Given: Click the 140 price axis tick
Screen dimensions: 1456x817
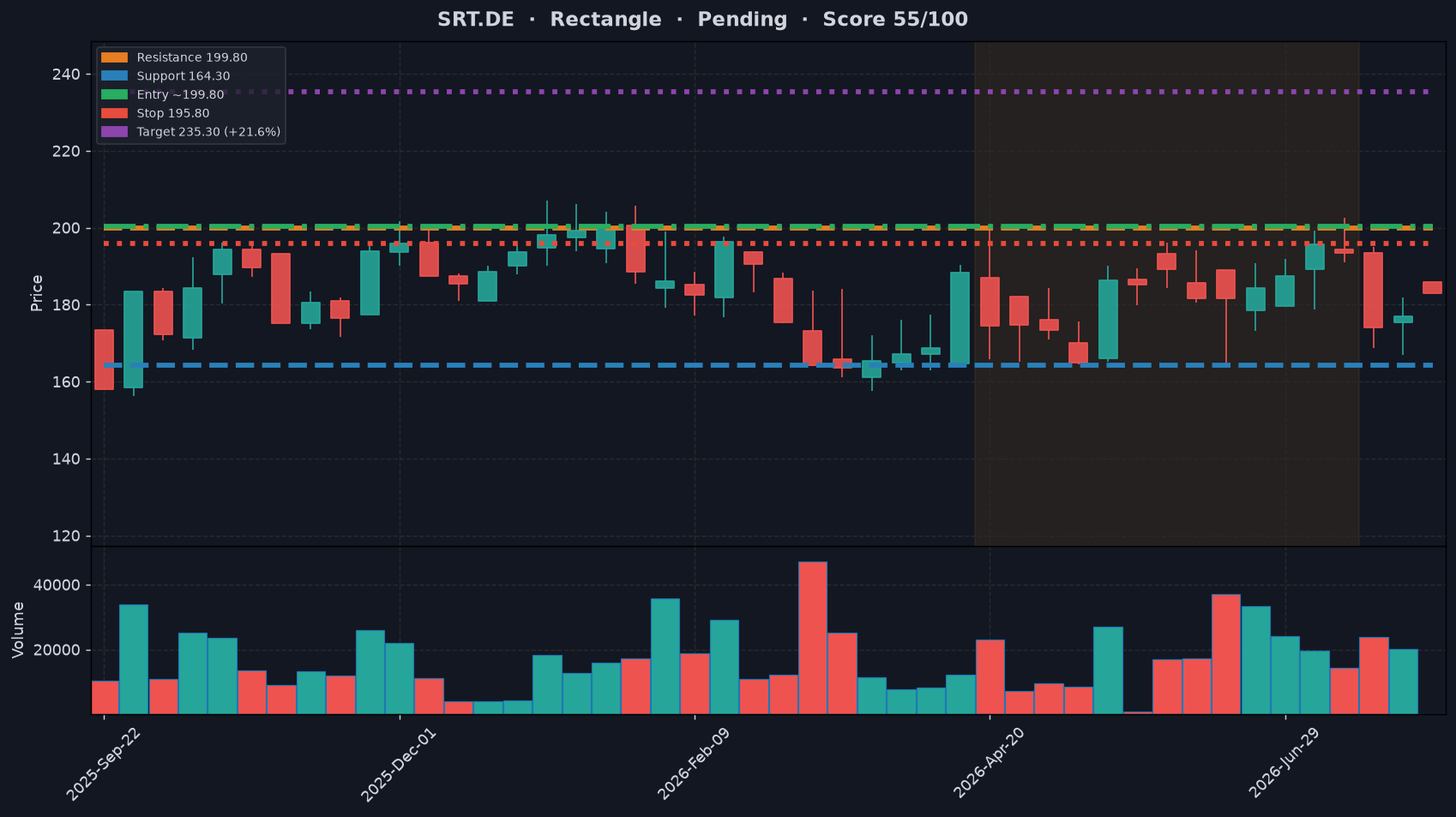Looking at the screenshot, I should pos(66,460).
